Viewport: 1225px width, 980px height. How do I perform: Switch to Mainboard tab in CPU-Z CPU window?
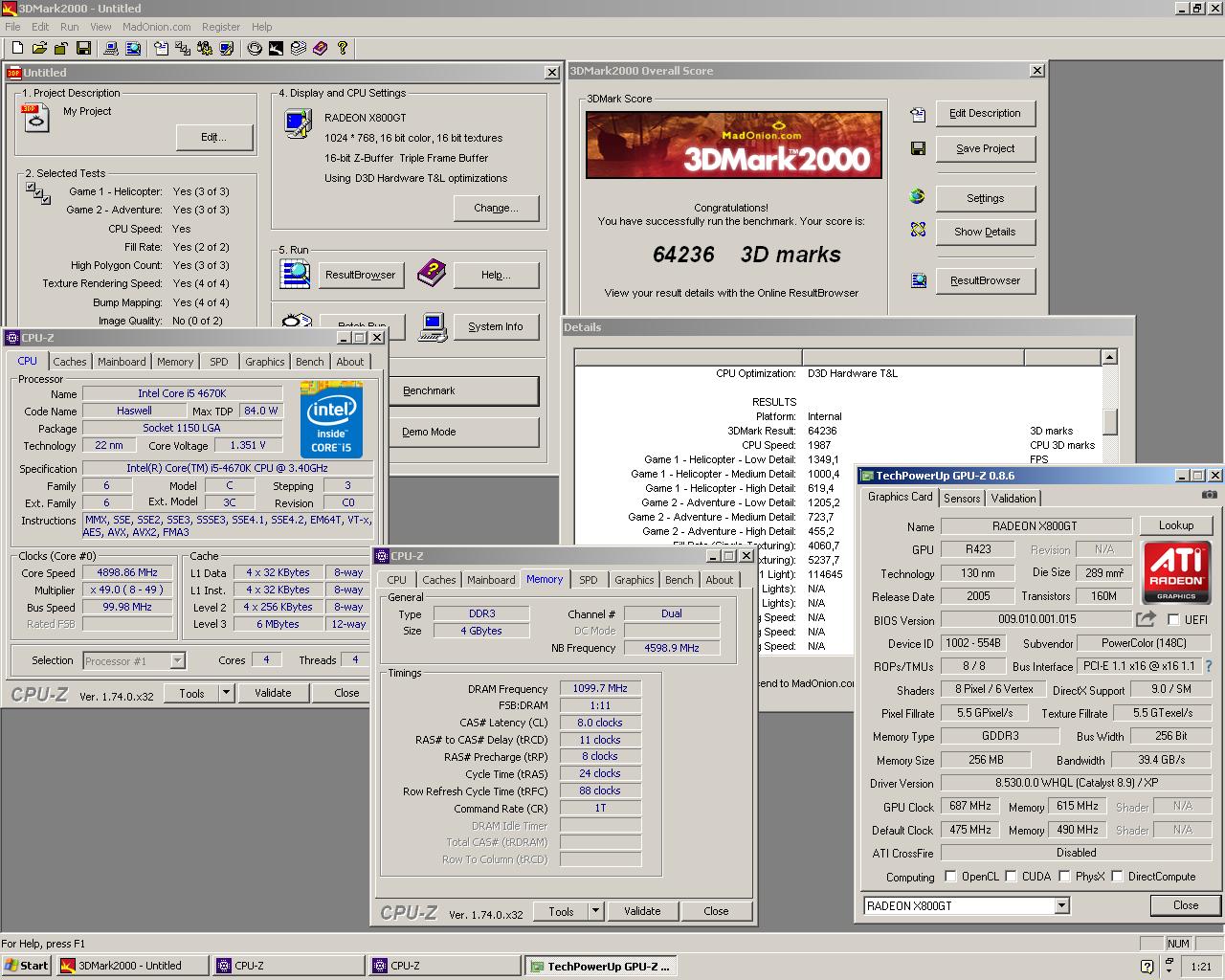(122, 362)
